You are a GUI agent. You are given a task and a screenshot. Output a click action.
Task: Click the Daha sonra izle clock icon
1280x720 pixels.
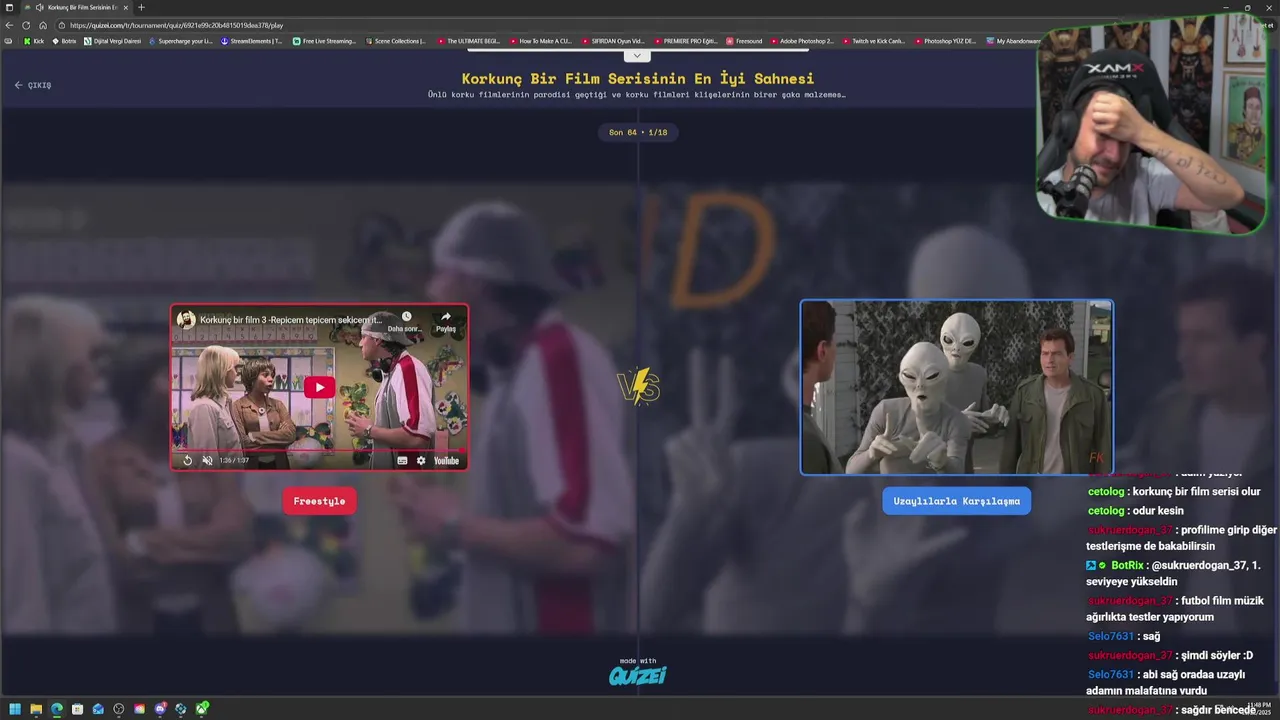(x=406, y=317)
